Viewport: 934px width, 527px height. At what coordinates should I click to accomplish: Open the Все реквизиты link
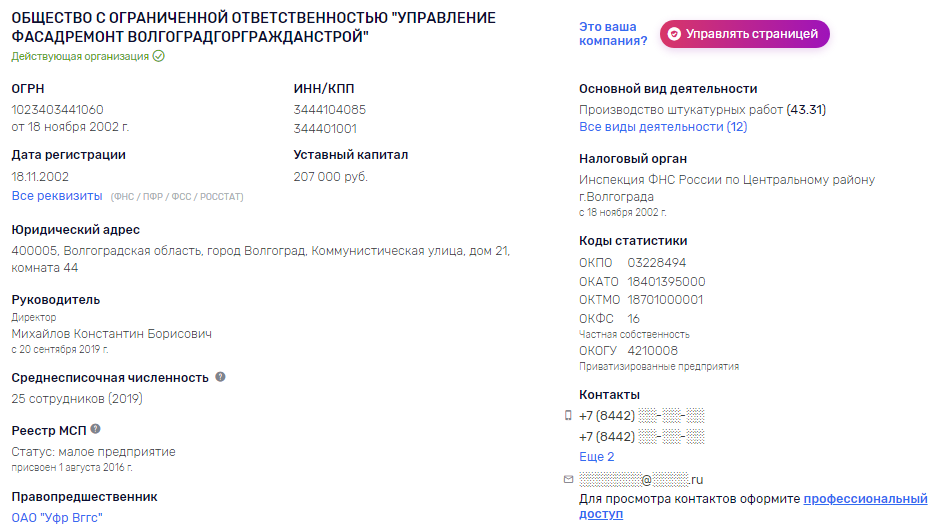[x=57, y=196]
